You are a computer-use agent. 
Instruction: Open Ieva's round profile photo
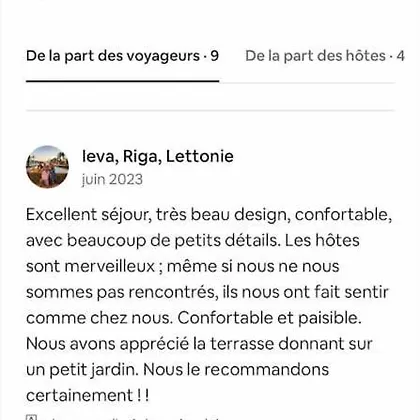[x=47, y=167]
